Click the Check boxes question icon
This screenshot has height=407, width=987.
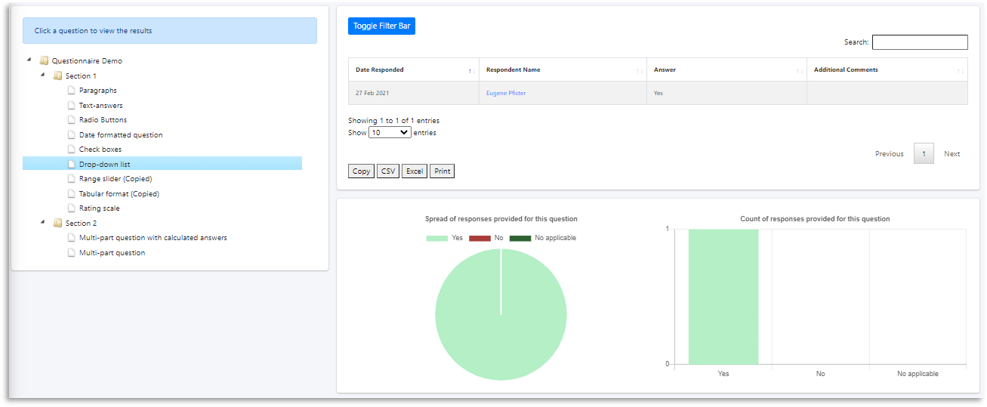(x=71, y=149)
